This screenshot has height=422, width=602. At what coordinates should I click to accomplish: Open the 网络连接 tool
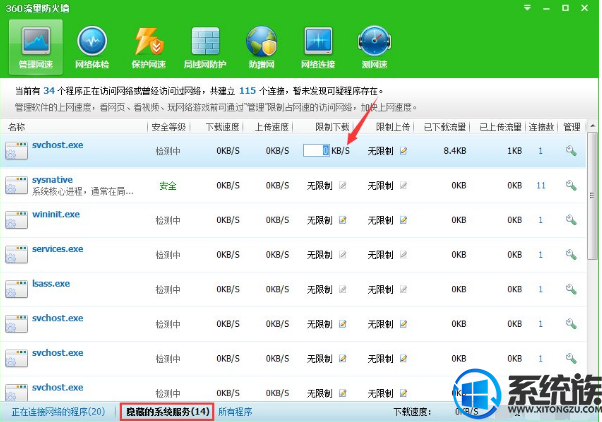[318, 47]
